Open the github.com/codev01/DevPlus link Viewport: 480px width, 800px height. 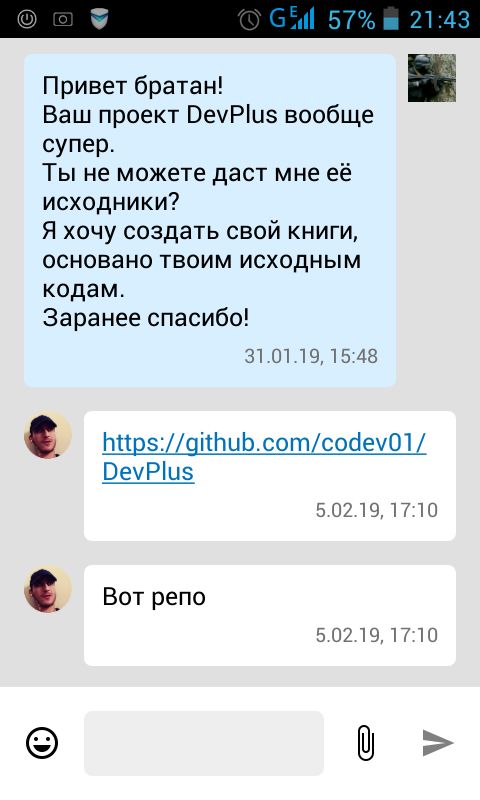[x=264, y=457]
